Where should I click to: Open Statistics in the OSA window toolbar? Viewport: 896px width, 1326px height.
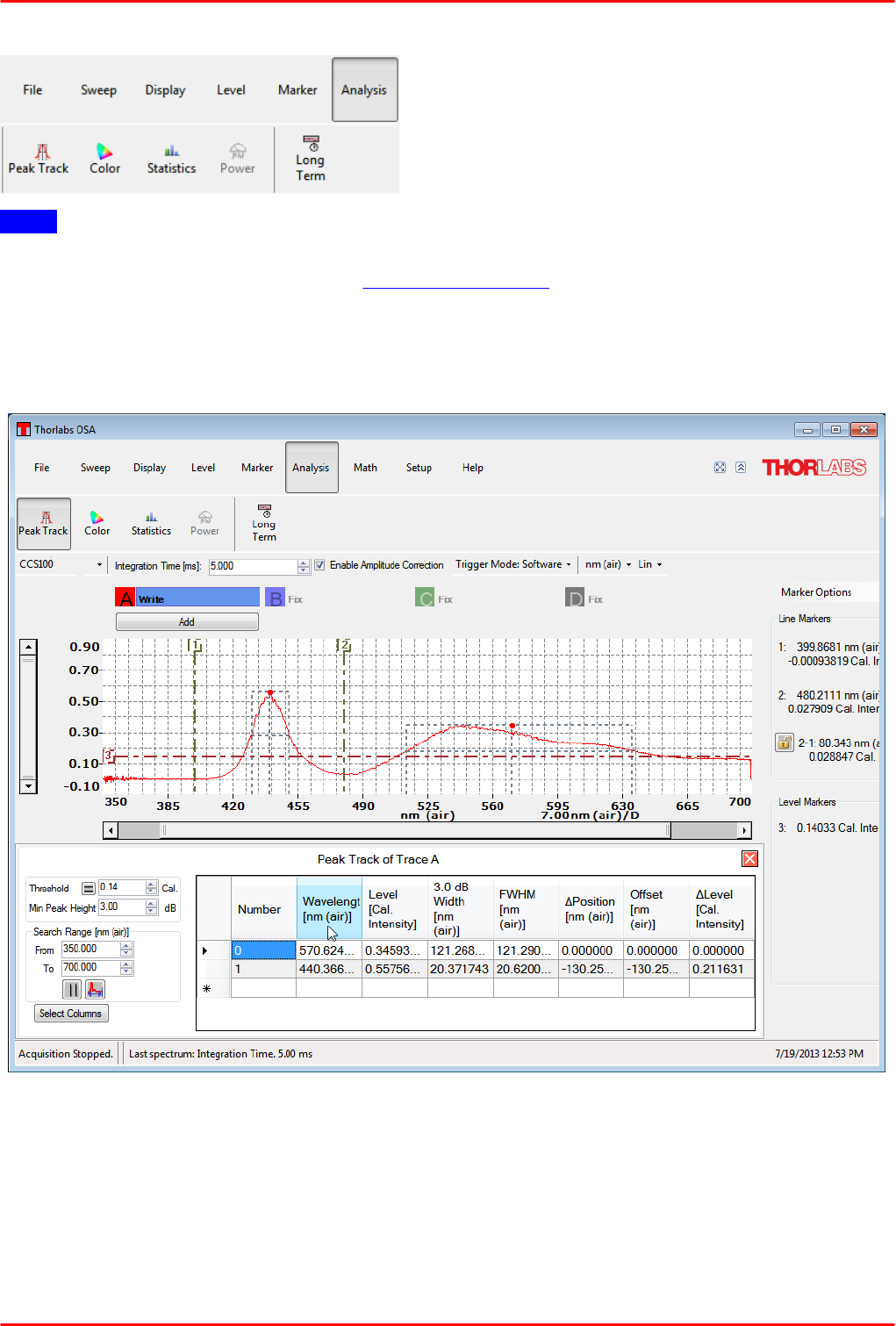pyautogui.click(x=151, y=524)
